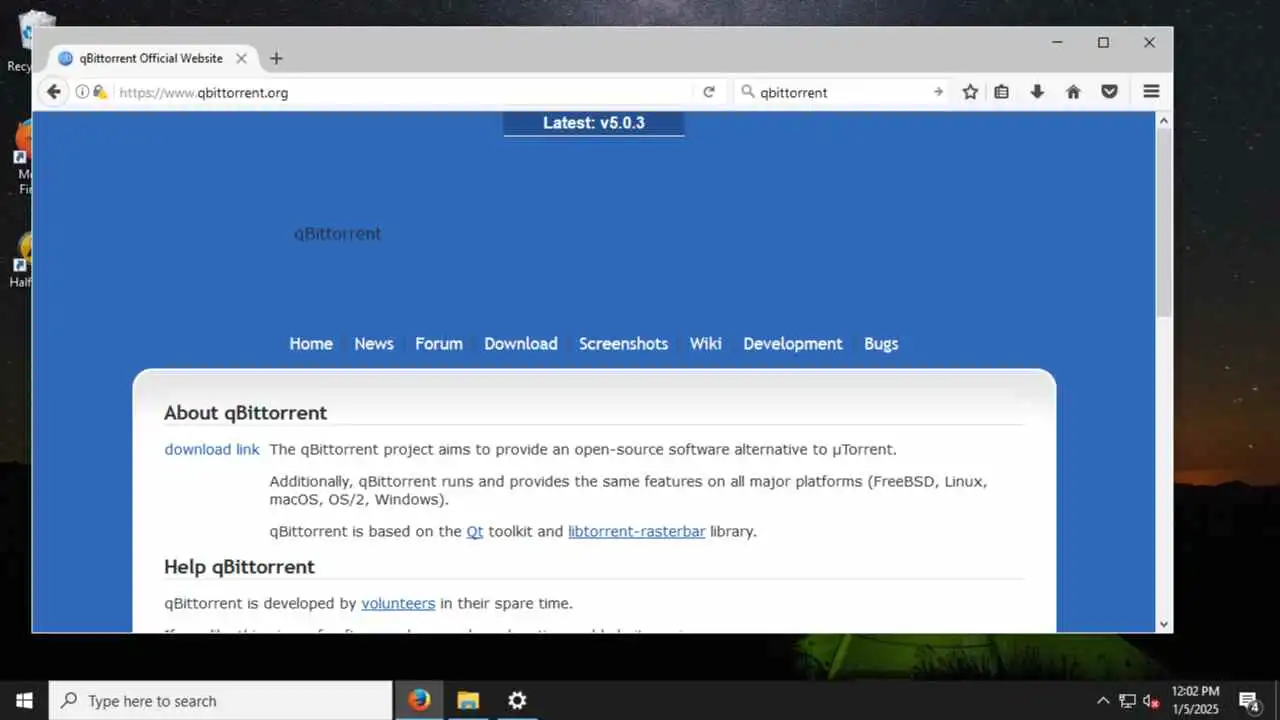Click the Latest: v5.0.3 banner
The width and height of the screenshot is (1280, 720).
pyautogui.click(x=594, y=123)
